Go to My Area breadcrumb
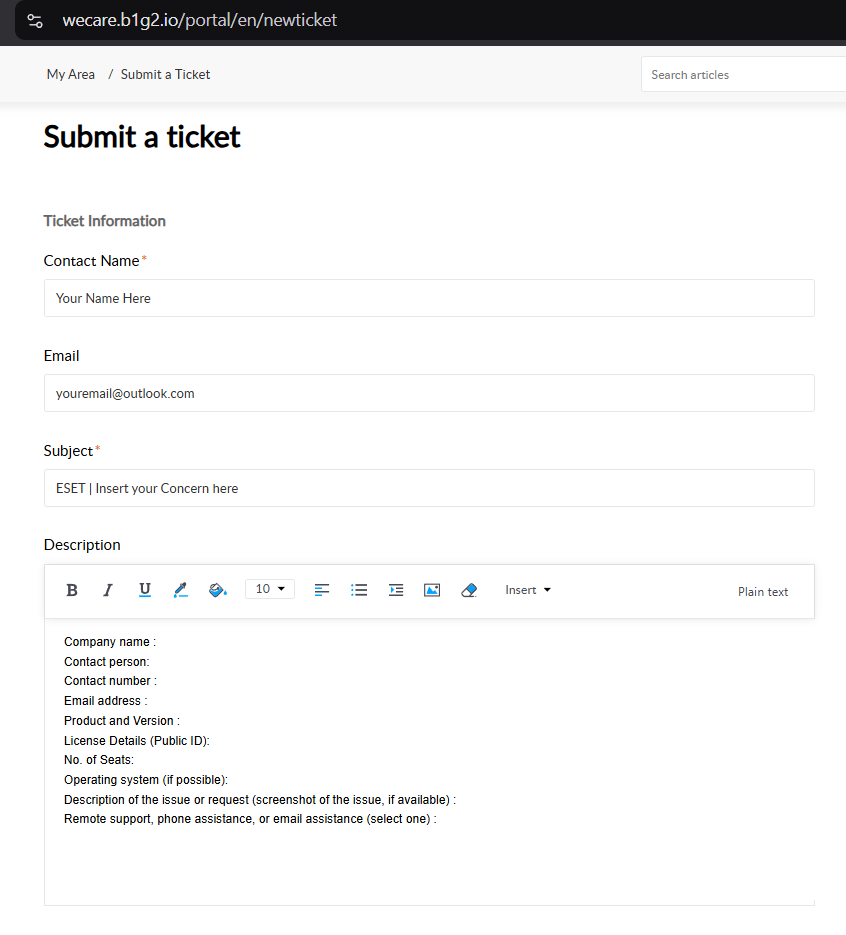The image size is (846, 935). pos(71,75)
